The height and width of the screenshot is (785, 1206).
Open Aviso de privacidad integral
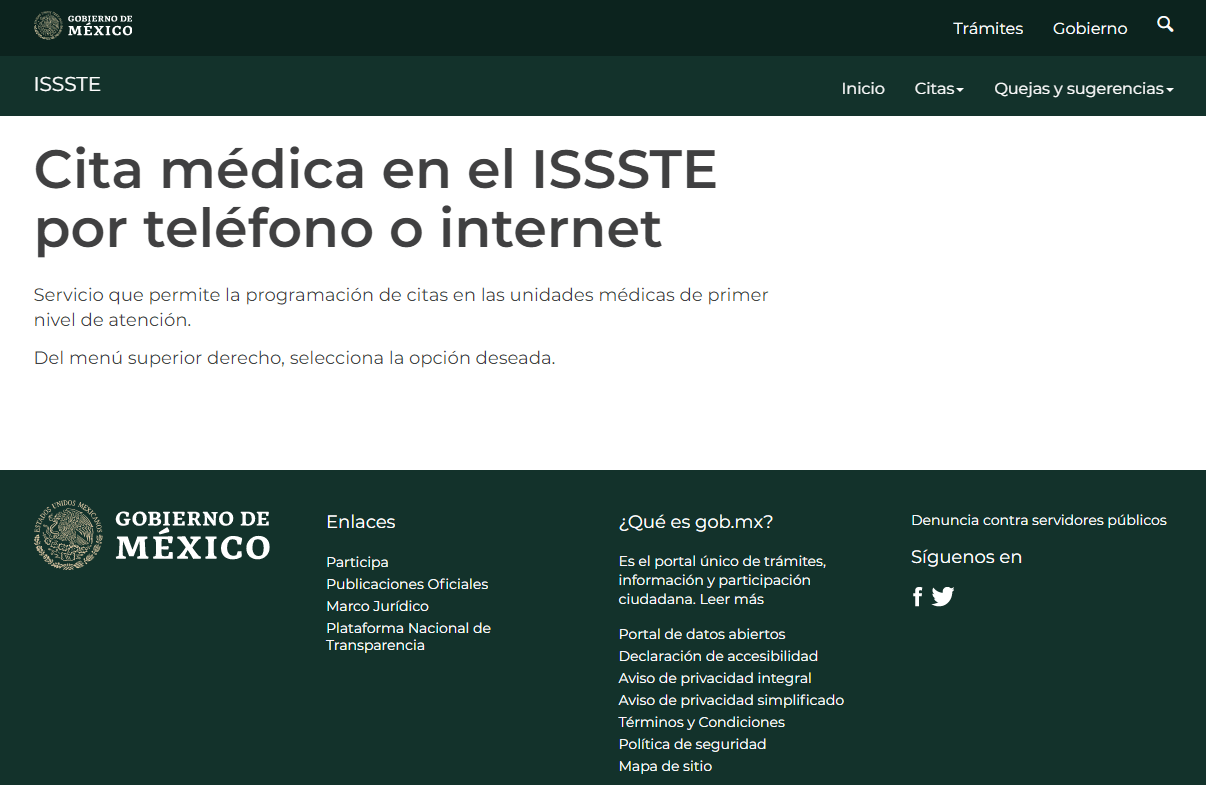(x=715, y=678)
